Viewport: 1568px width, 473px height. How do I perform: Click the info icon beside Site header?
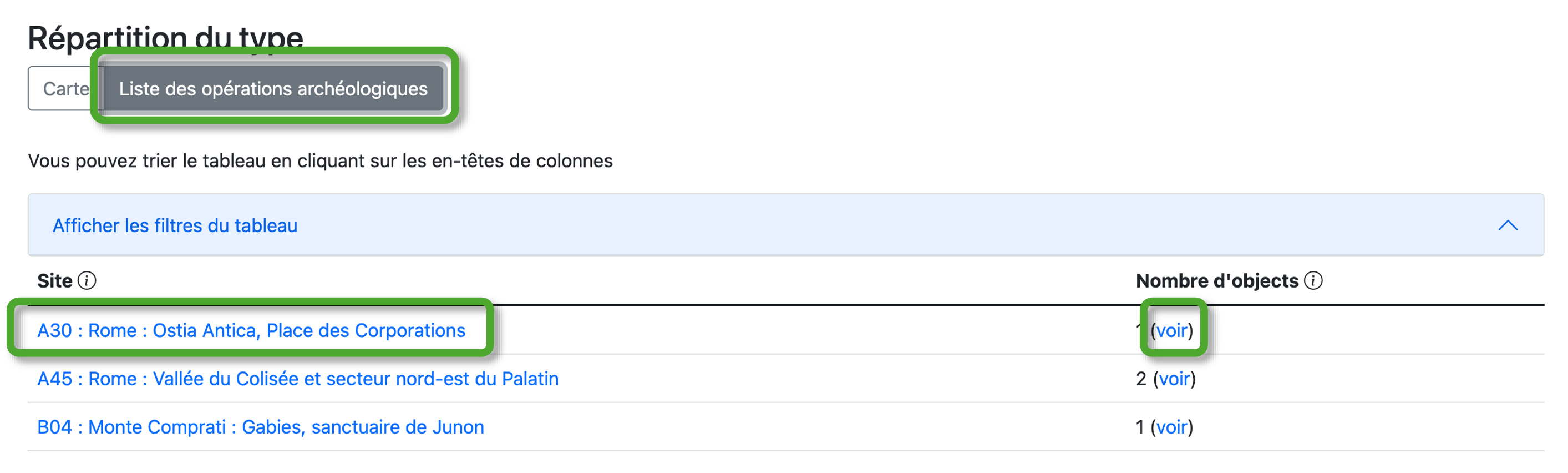pos(87,280)
